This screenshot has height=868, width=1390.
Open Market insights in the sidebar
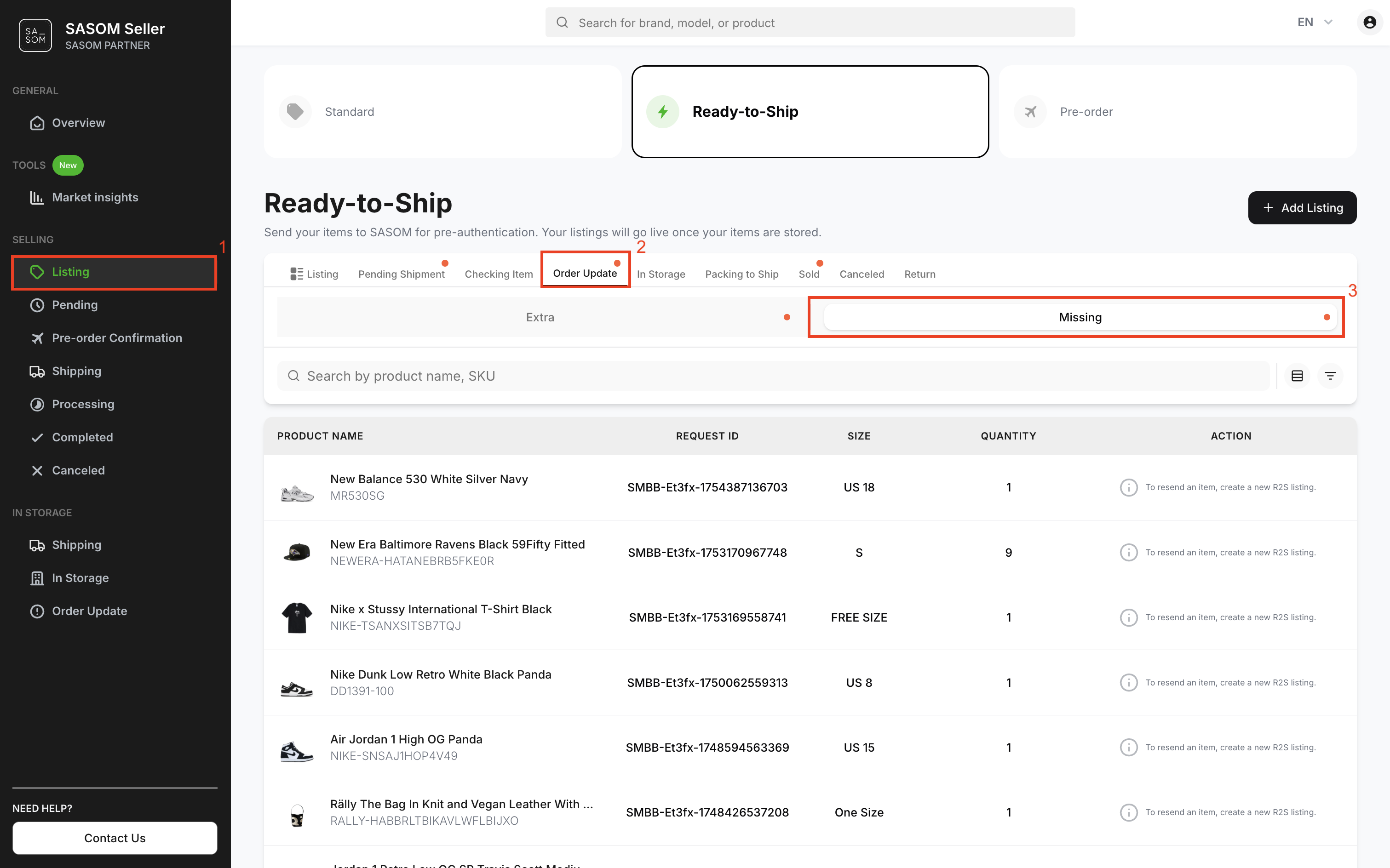95,198
